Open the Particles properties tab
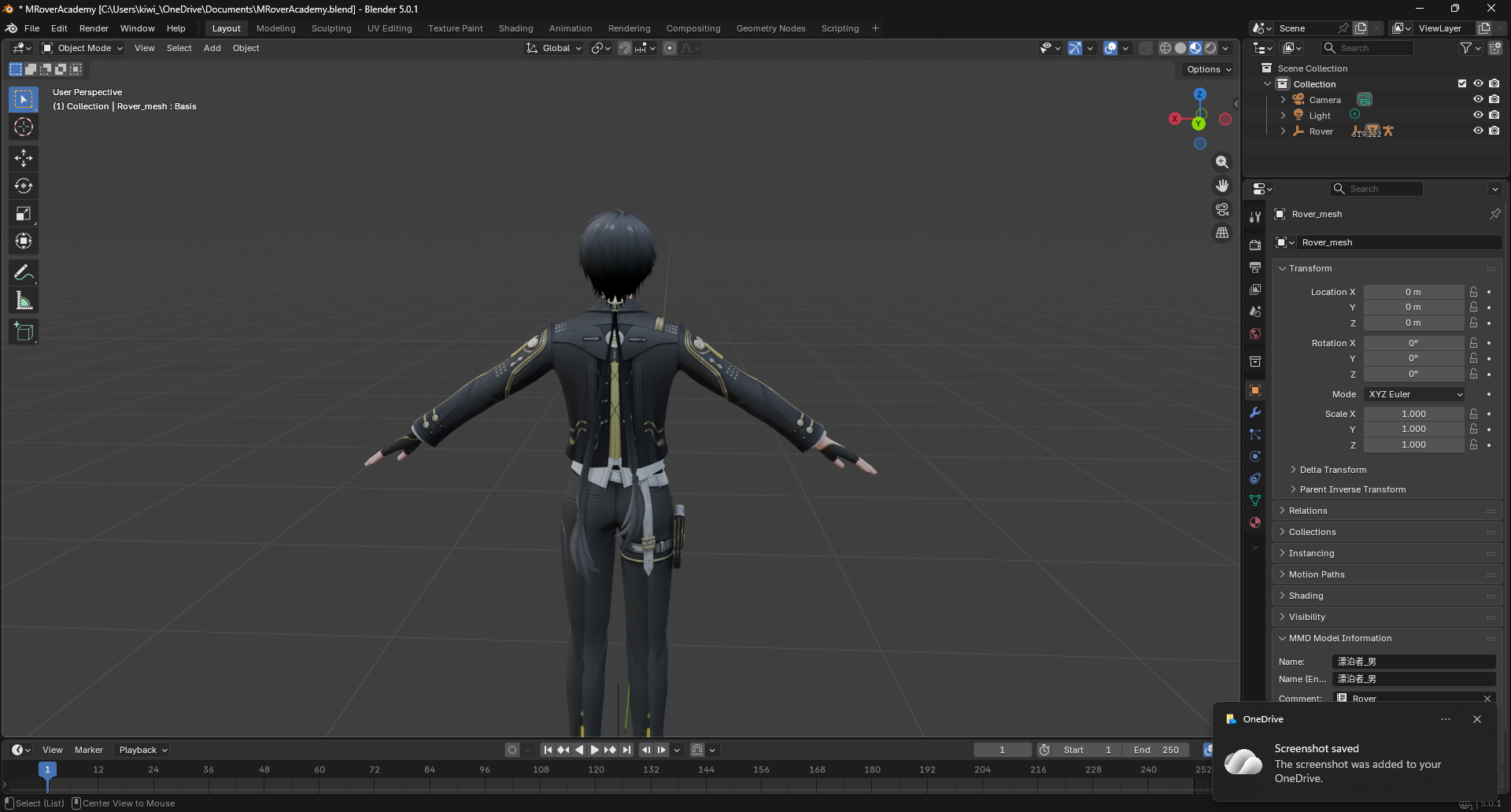This screenshot has width=1511, height=812. [x=1255, y=434]
